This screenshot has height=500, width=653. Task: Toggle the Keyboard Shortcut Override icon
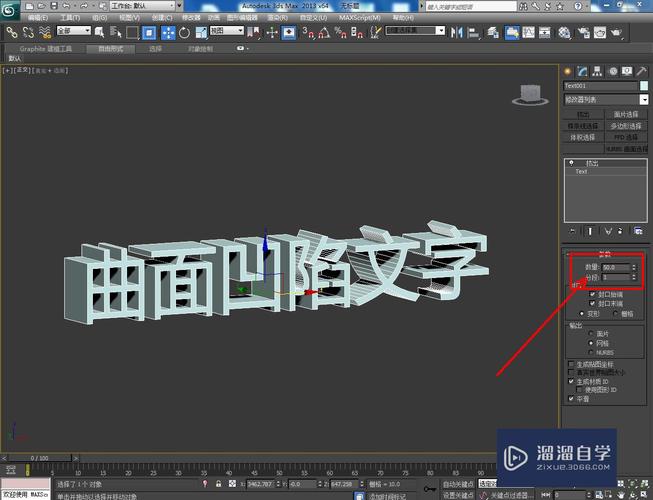tap(289, 32)
